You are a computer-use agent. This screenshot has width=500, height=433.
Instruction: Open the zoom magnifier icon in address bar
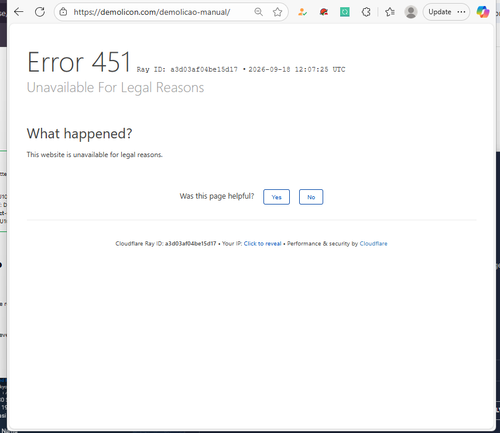[258, 12]
